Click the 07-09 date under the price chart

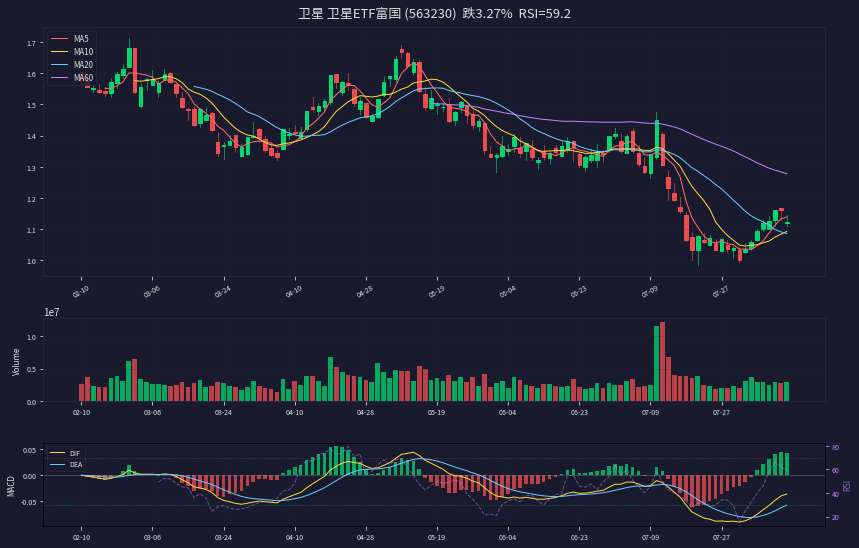tap(649, 292)
